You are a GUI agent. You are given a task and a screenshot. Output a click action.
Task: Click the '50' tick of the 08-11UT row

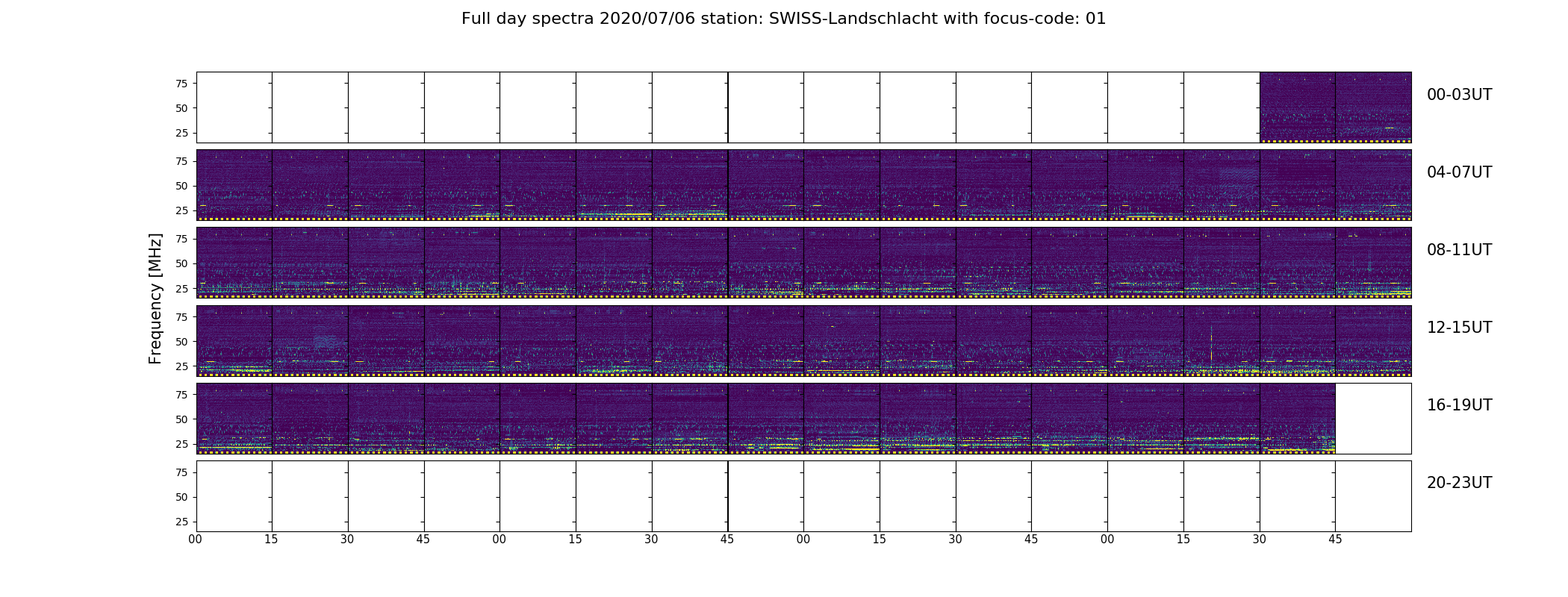tap(181, 263)
